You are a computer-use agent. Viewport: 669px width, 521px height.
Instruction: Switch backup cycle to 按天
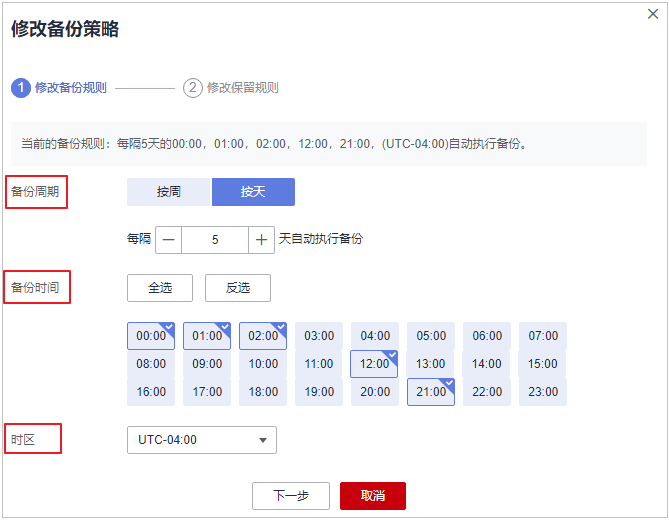click(x=253, y=192)
